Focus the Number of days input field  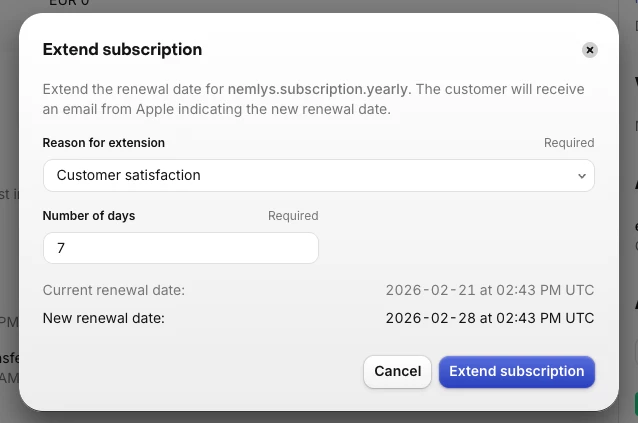180,247
